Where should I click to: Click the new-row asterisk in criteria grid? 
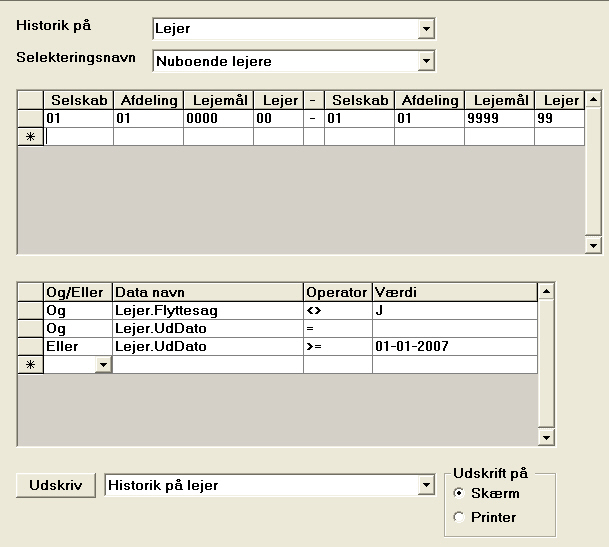pos(30,366)
